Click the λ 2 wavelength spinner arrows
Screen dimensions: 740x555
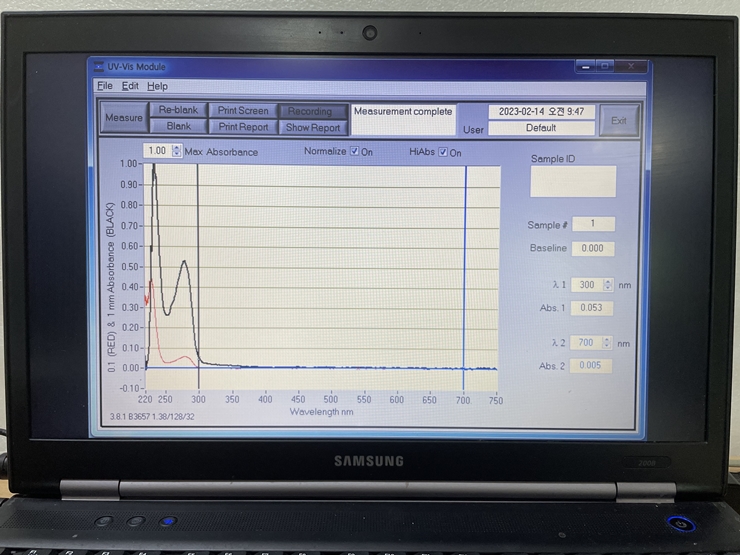pyautogui.click(x=608, y=343)
